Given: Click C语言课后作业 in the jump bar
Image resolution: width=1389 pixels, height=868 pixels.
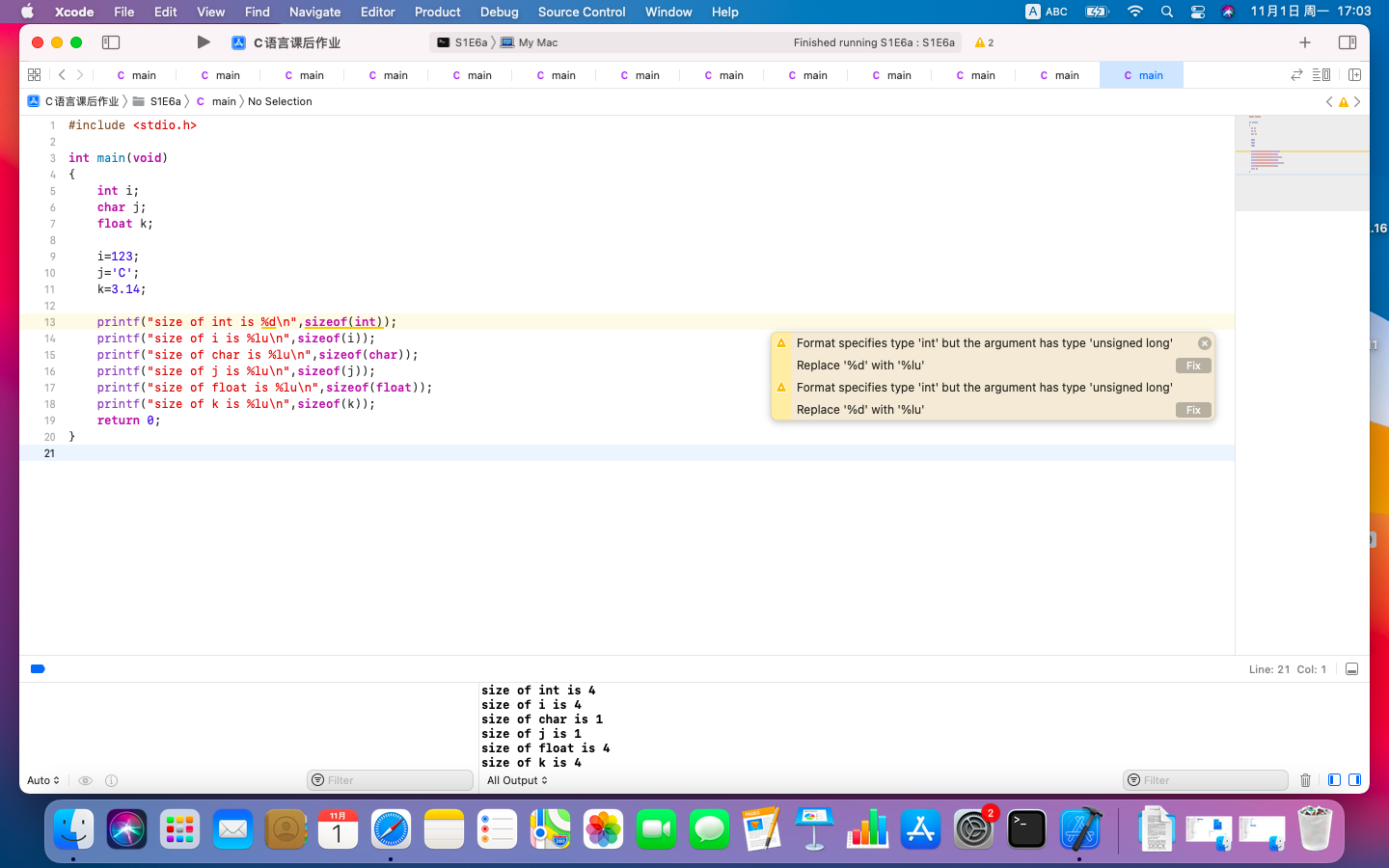Looking at the screenshot, I should (73, 101).
